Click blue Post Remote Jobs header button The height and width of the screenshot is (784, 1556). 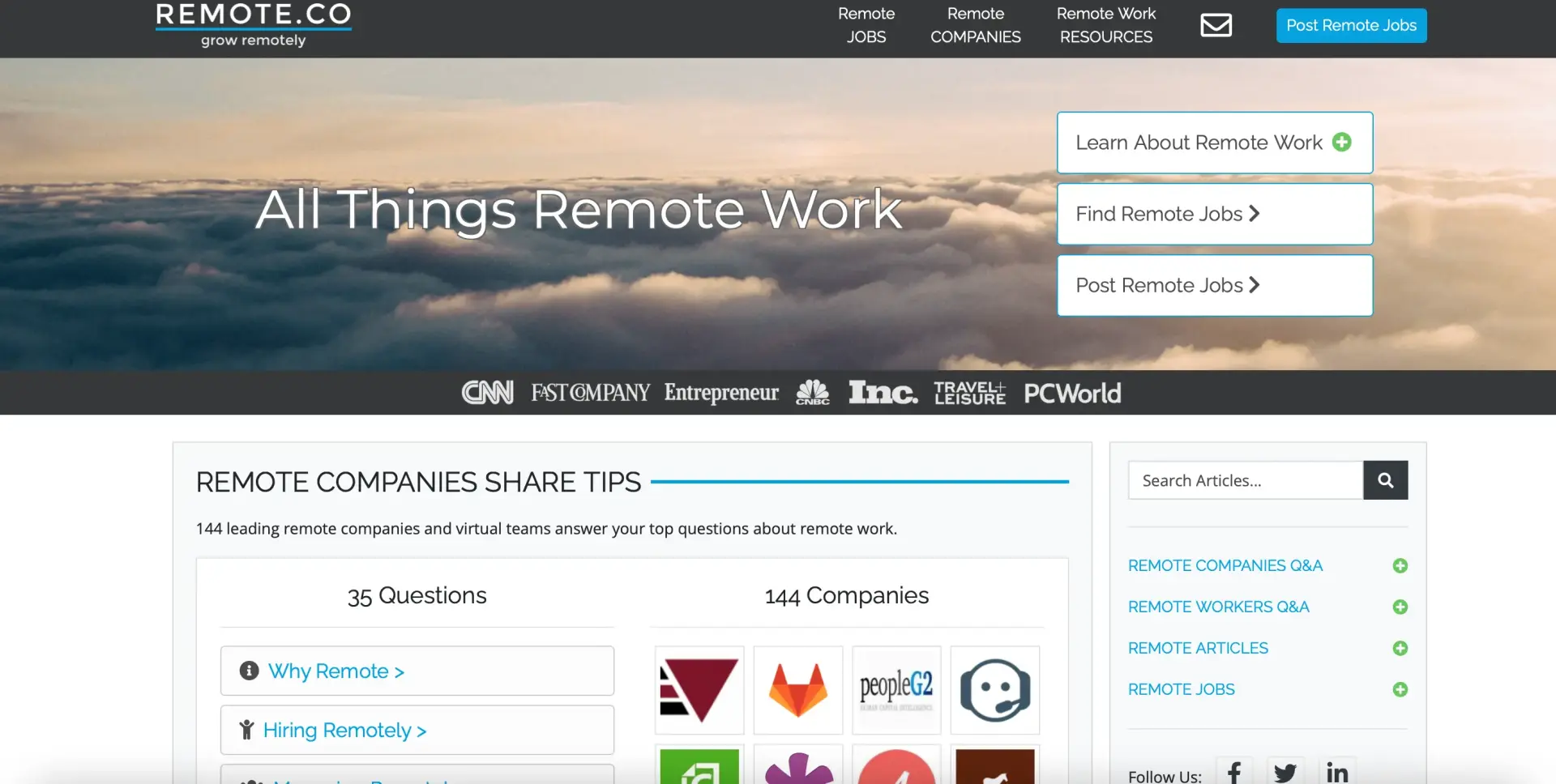(x=1351, y=25)
